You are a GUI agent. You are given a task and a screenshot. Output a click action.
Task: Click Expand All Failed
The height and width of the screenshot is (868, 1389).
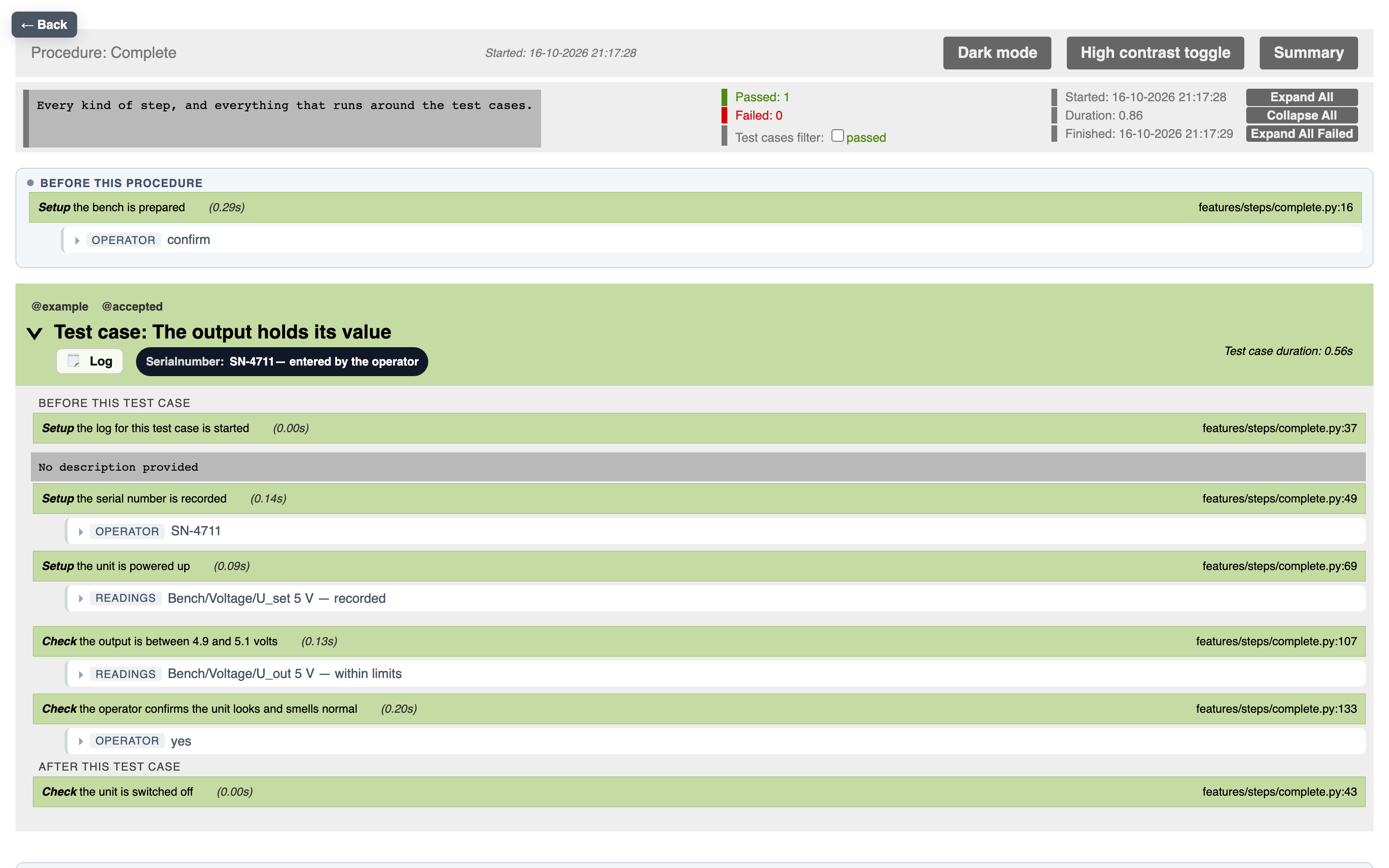coord(1301,134)
